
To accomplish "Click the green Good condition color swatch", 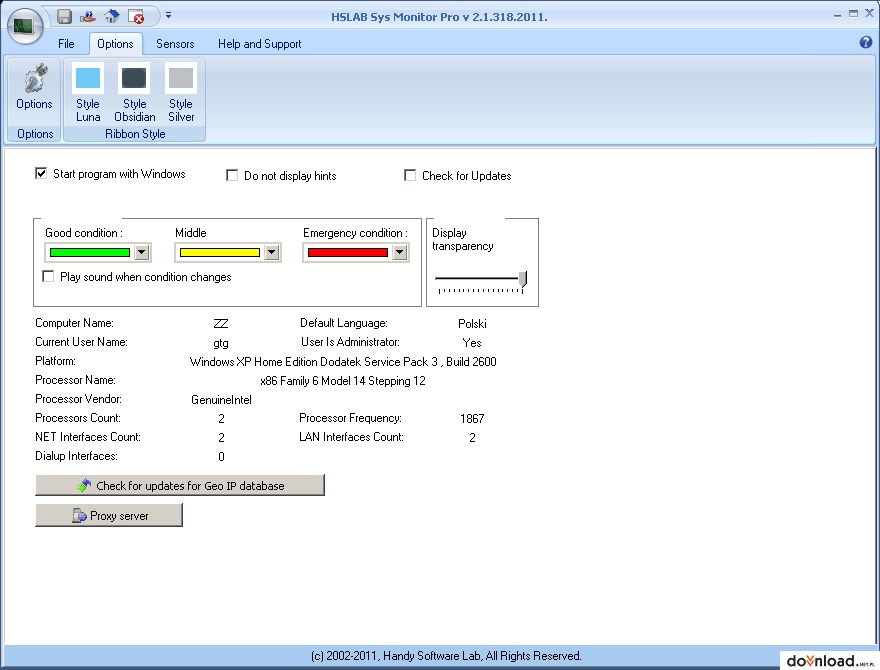I will [90, 253].
